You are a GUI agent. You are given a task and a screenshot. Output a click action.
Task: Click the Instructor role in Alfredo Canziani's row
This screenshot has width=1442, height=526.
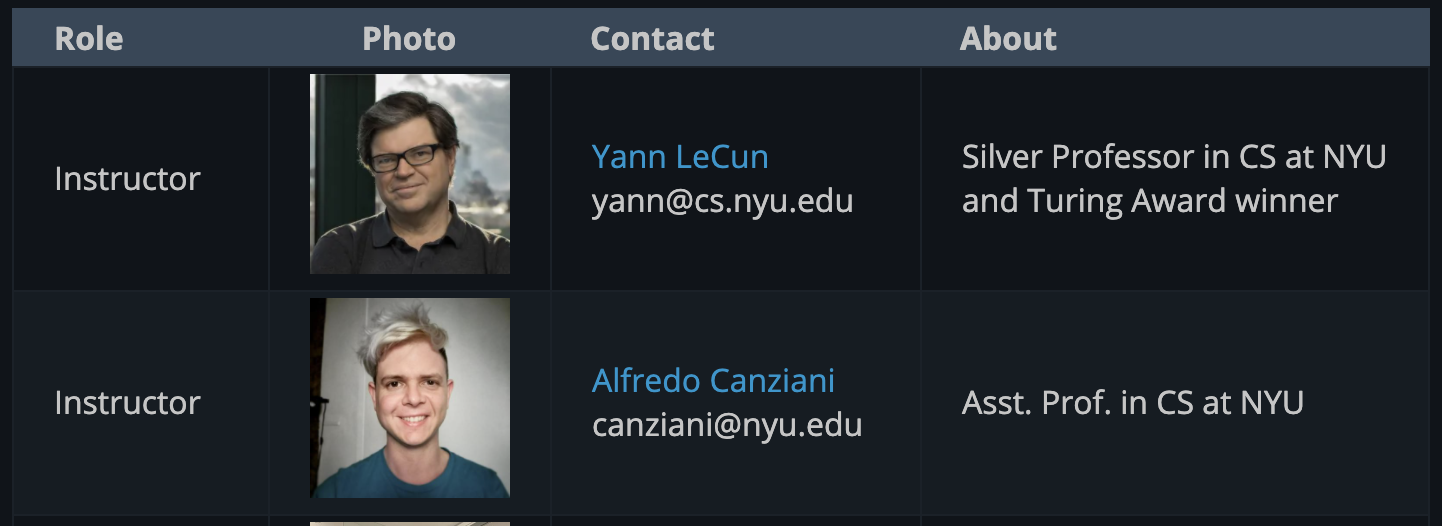(127, 403)
